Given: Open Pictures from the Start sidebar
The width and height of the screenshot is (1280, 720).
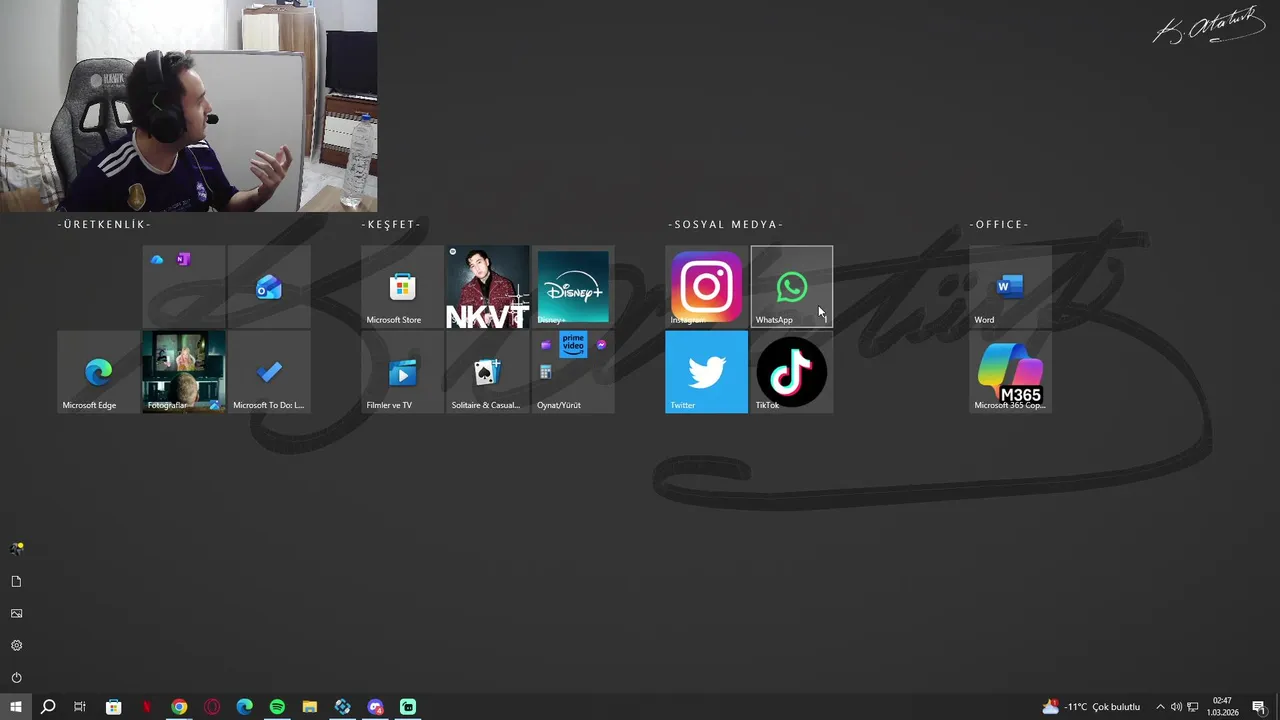Looking at the screenshot, I should [16, 613].
